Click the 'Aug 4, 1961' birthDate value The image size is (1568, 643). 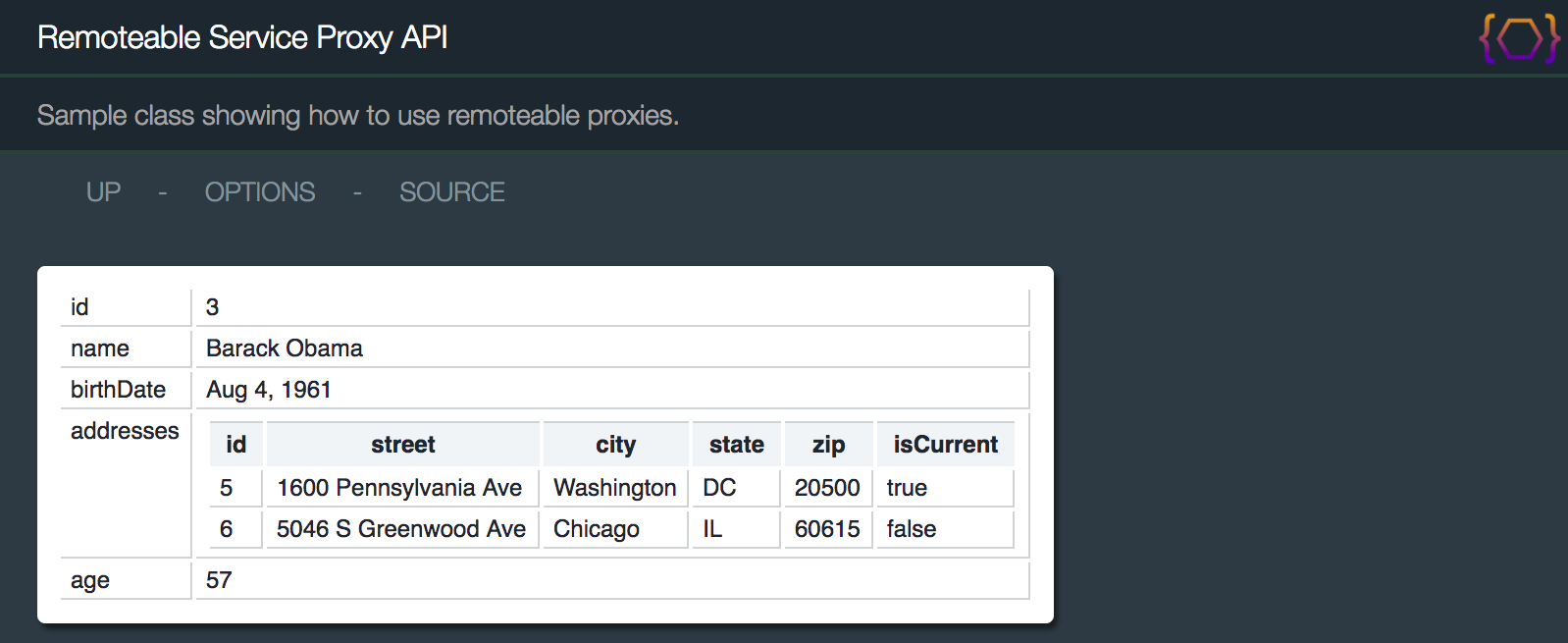269,390
